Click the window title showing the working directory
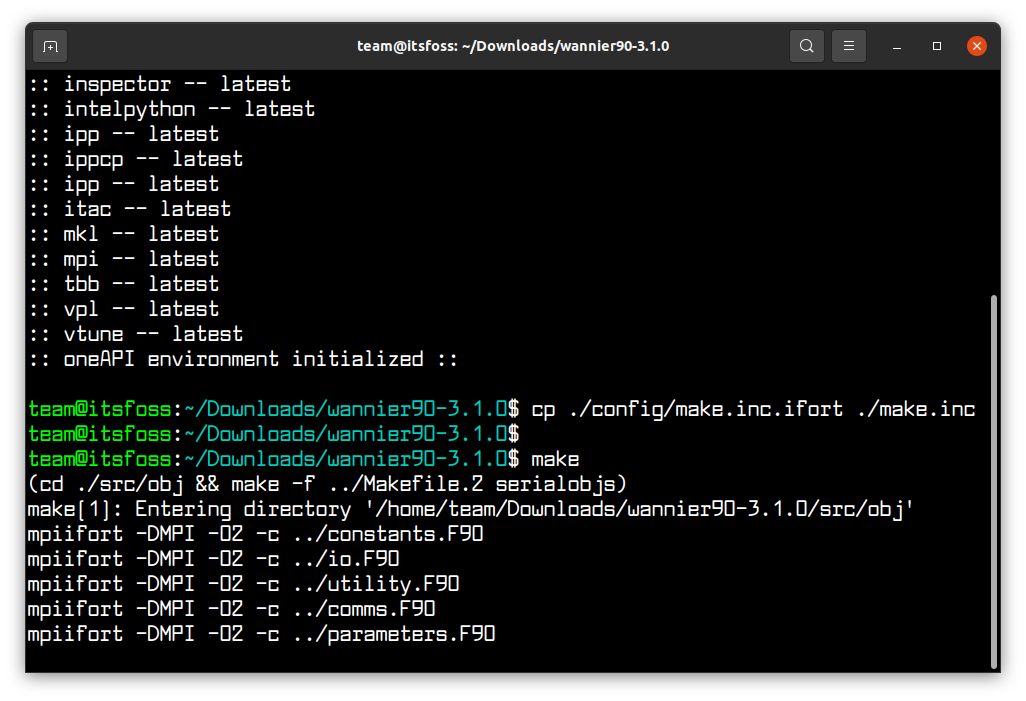 point(513,45)
